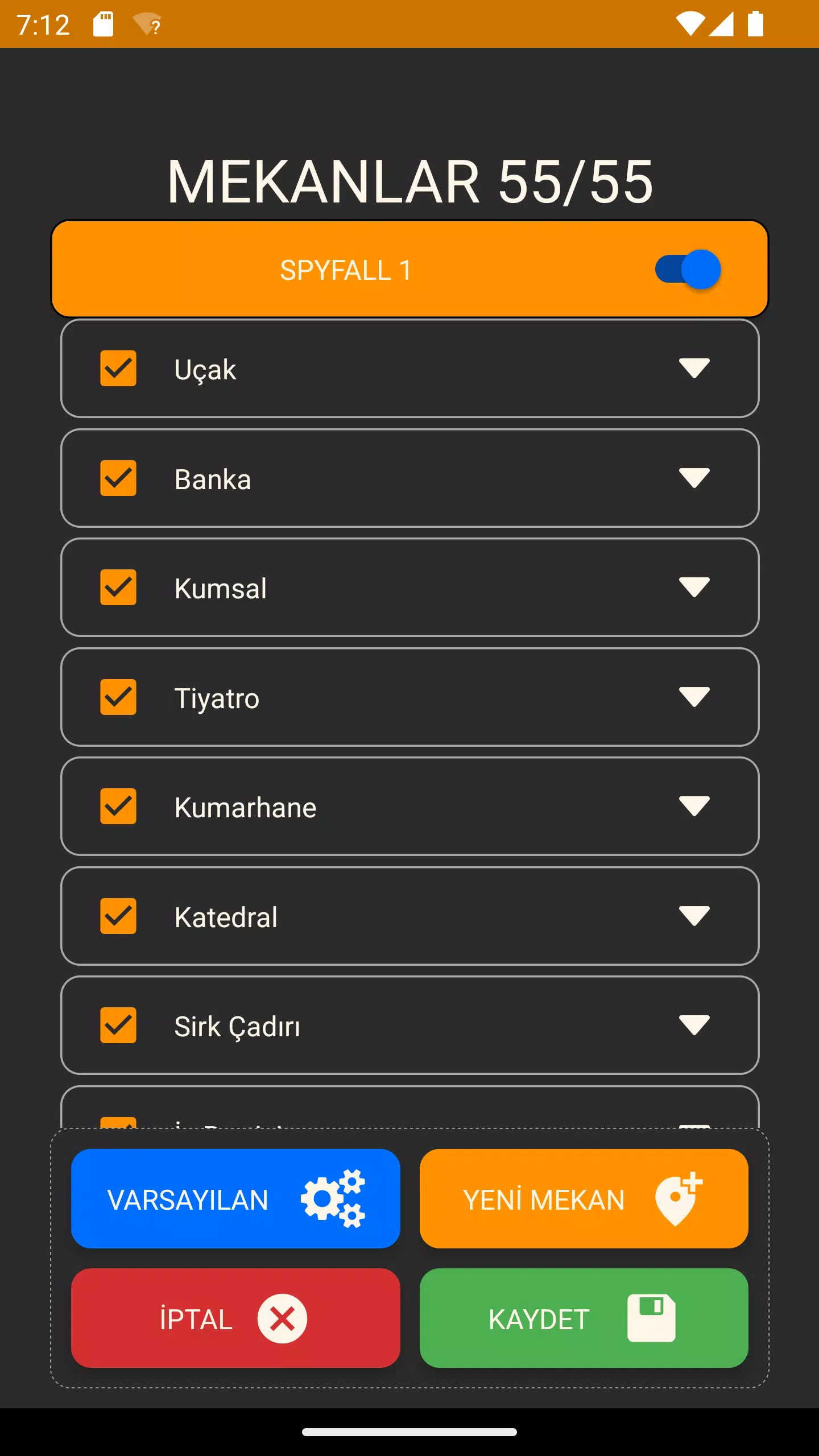
Task: Click the red X cancel icon
Action: [282, 1318]
